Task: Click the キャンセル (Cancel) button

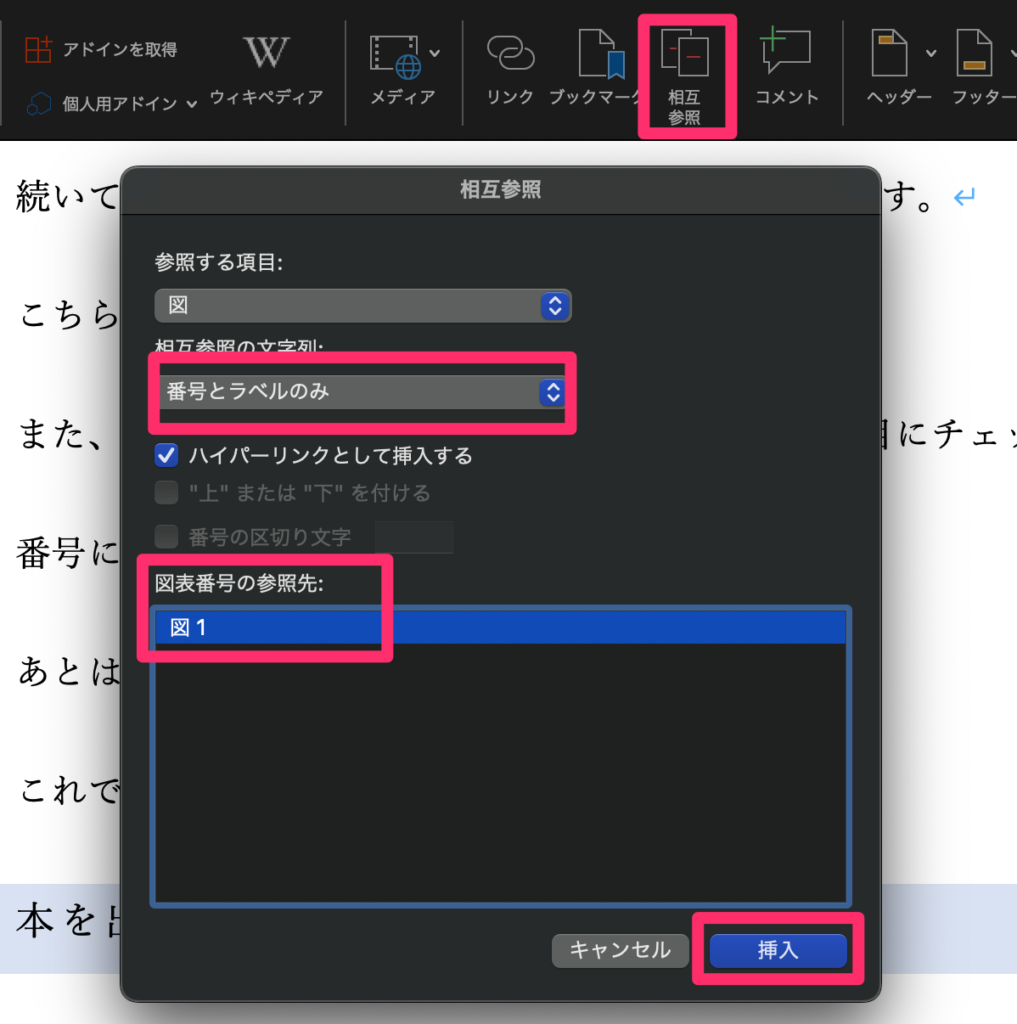Action: pos(620,950)
